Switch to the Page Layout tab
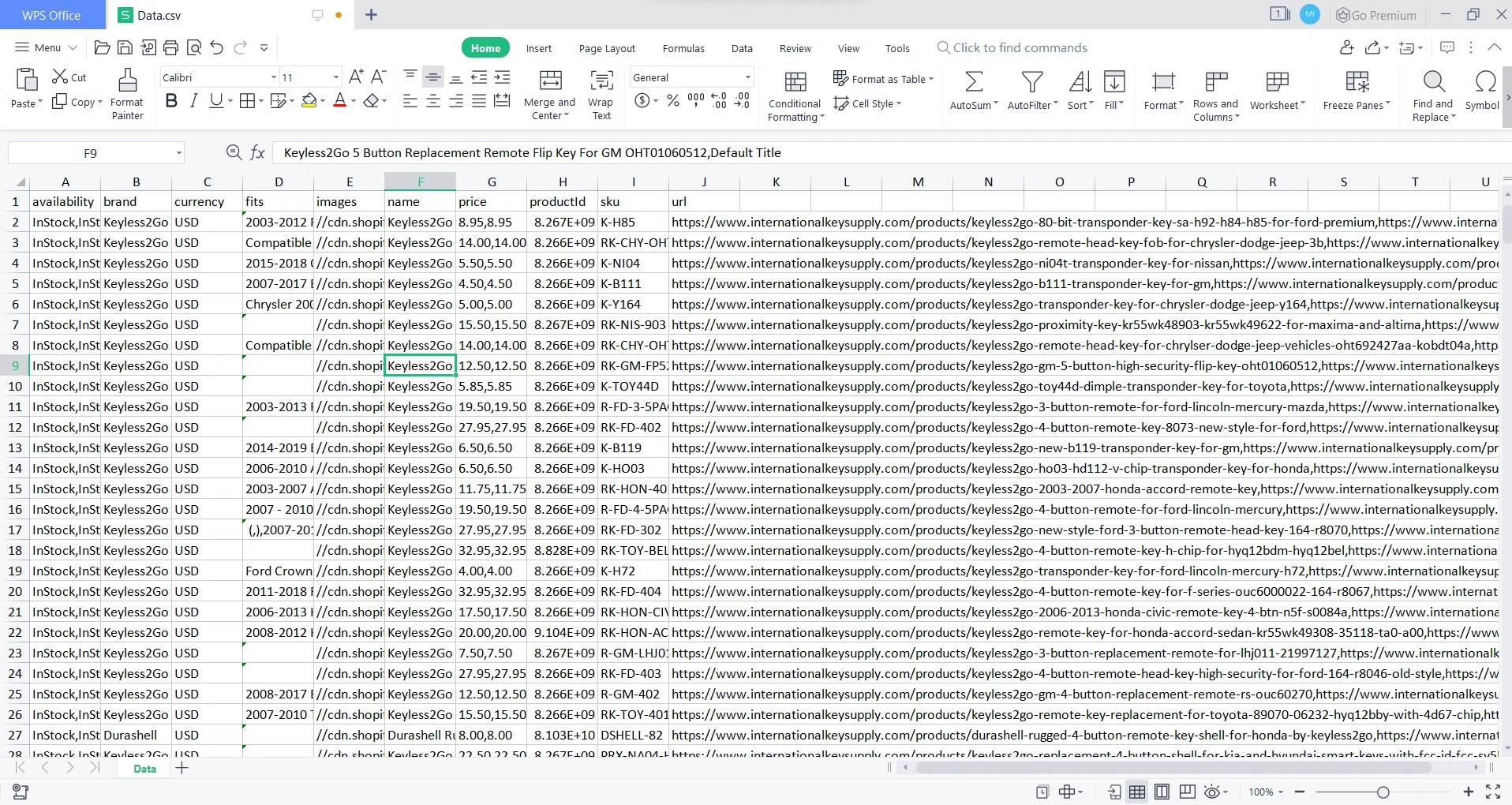Screen dimensions: 1512x805 point(607,48)
